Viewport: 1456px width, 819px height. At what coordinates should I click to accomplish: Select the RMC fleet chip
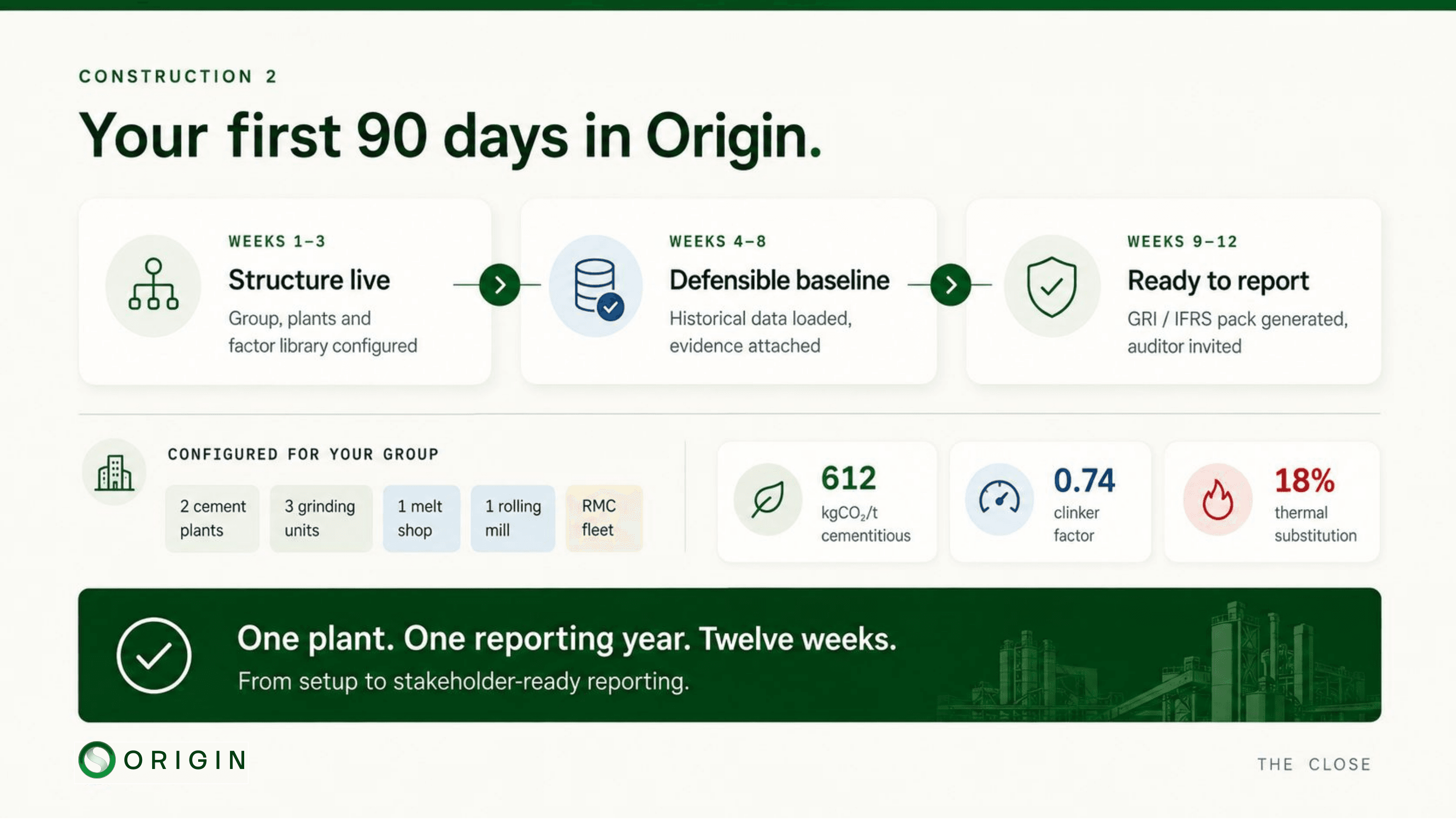click(x=604, y=518)
